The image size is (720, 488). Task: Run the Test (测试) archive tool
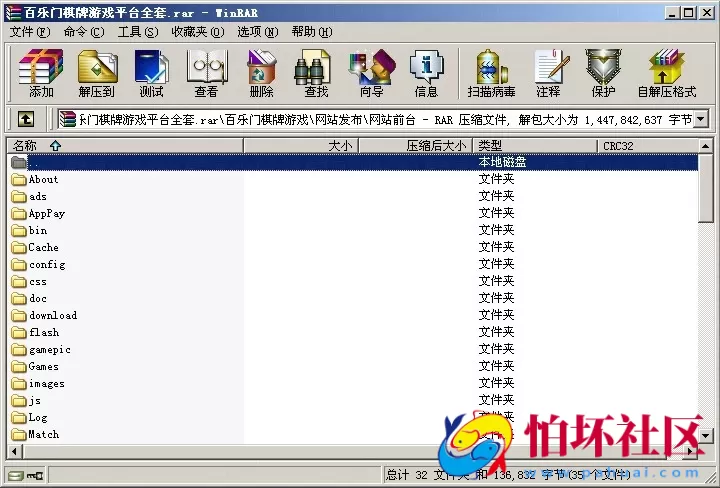[152, 73]
